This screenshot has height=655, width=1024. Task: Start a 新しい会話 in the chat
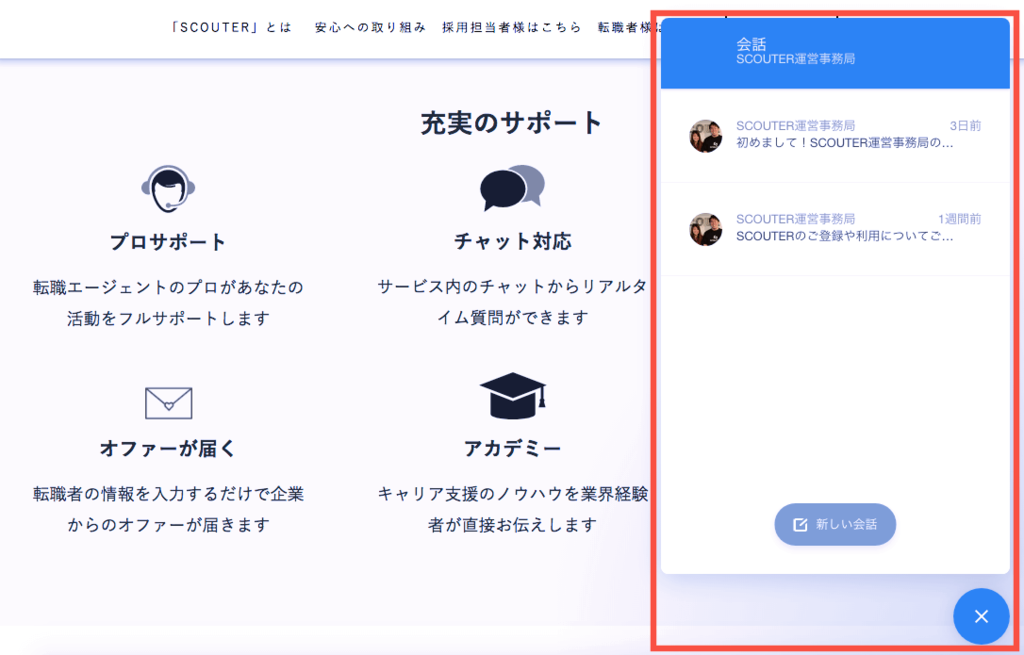tap(835, 524)
